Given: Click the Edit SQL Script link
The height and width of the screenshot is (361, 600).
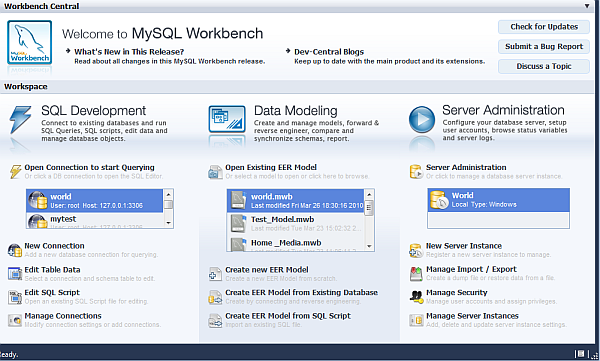Looking at the screenshot, I should pos(52,292).
